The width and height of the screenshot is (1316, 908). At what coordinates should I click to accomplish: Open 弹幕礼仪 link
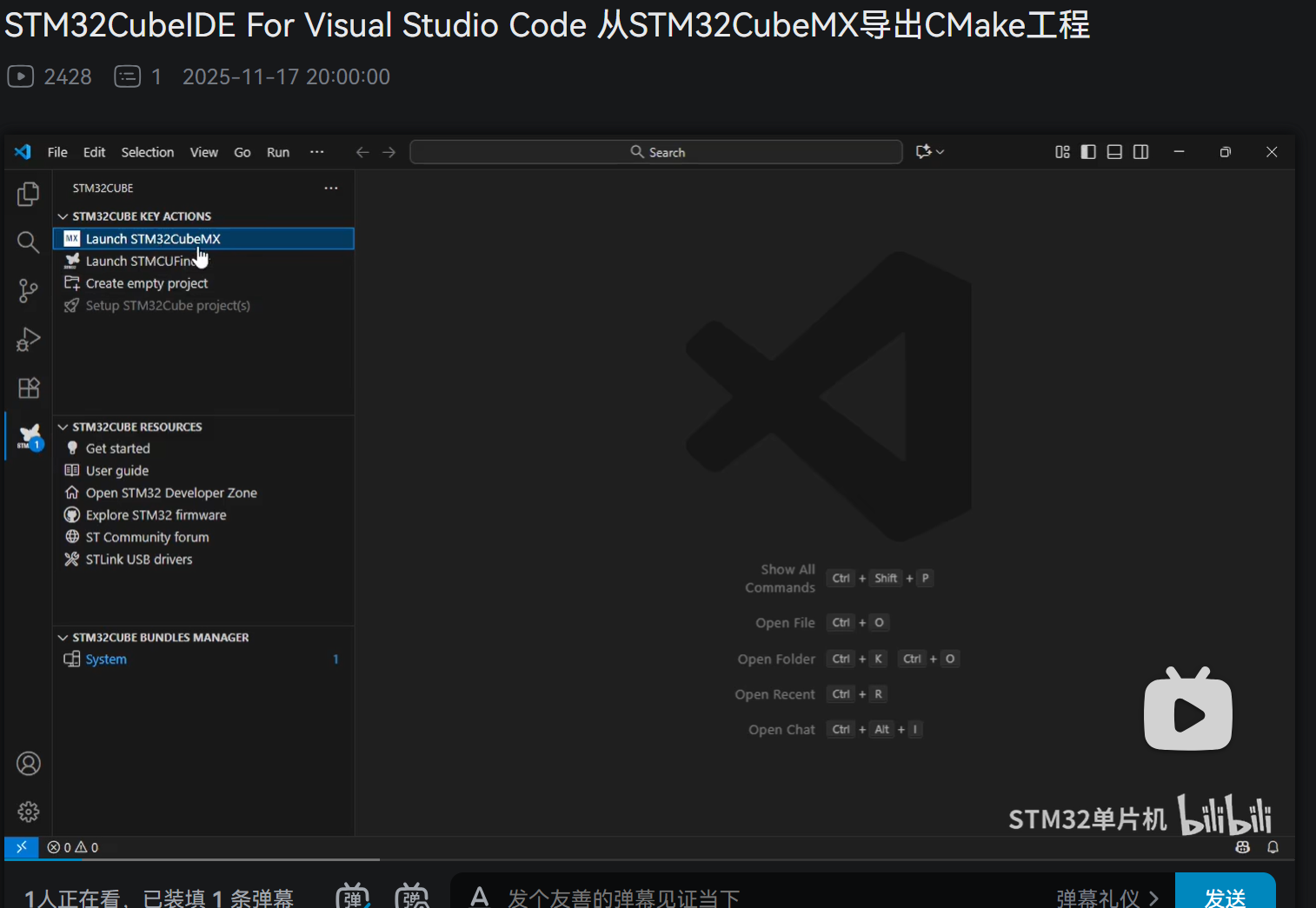click(x=1107, y=898)
